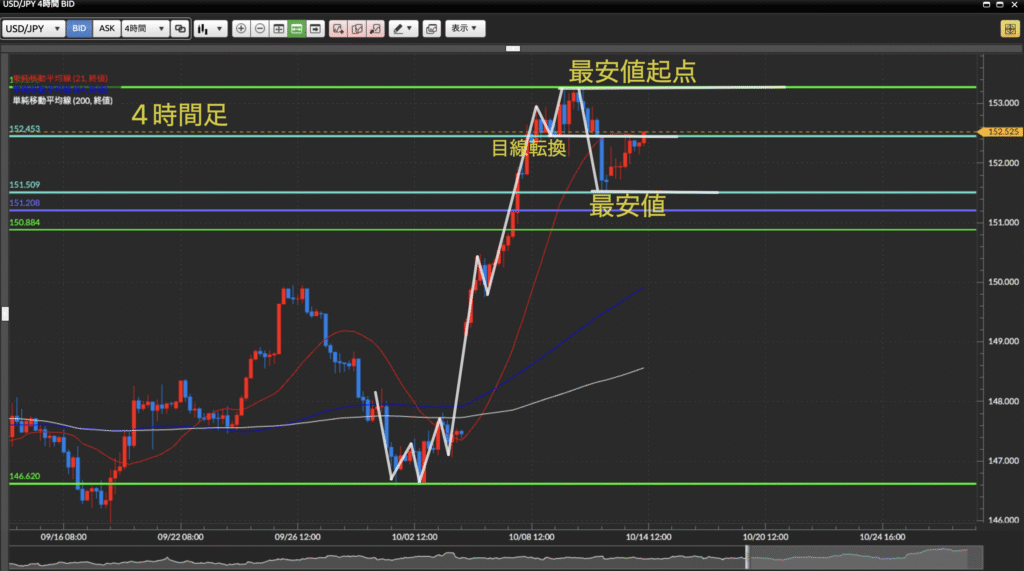Screen dimensions: 1024x571
Task: Expand the chart type bar dropdown
Action: point(210,29)
